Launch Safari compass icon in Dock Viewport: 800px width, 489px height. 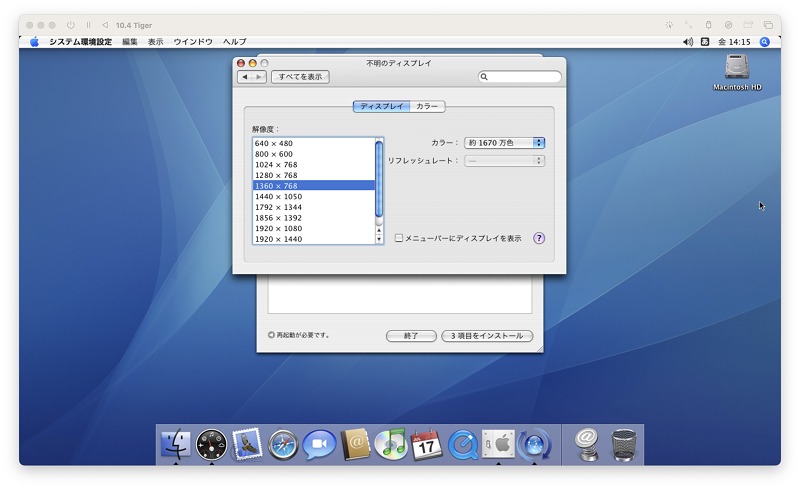[x=283, y=445]
